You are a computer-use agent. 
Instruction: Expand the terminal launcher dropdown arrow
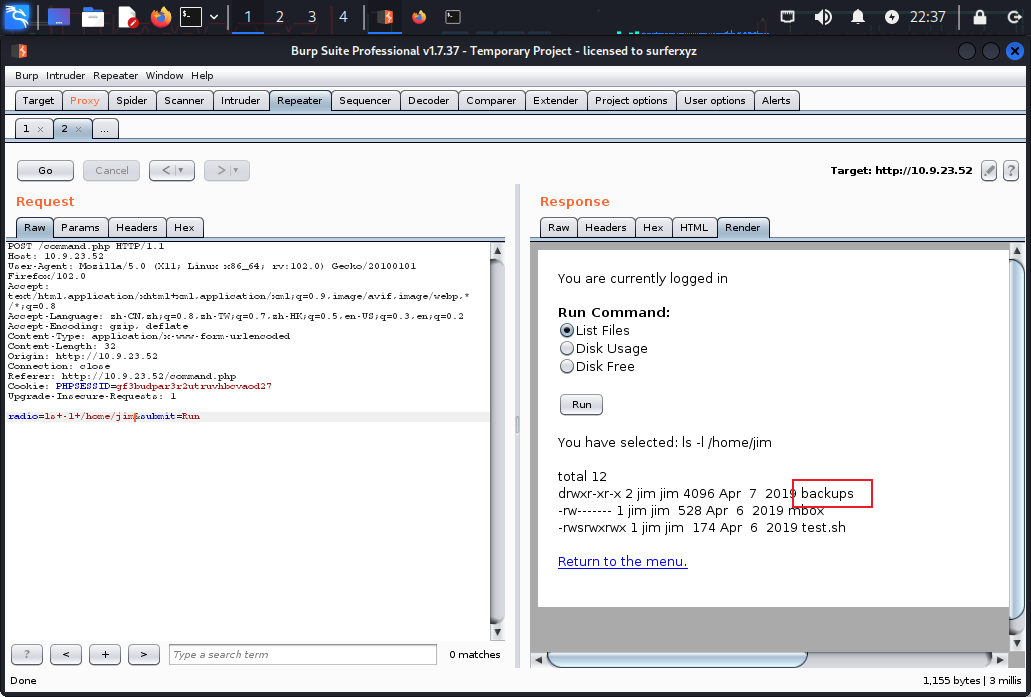pyautogui.click(x=214, y=17)
